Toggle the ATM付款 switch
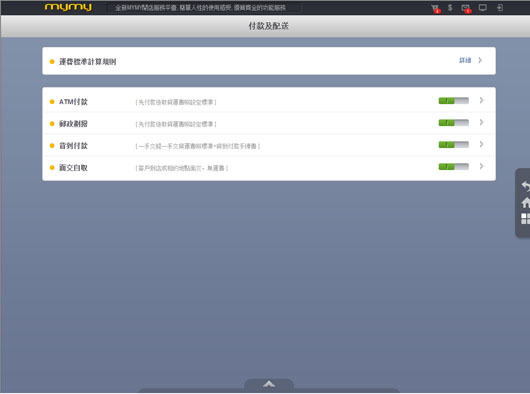 [453, 101]
